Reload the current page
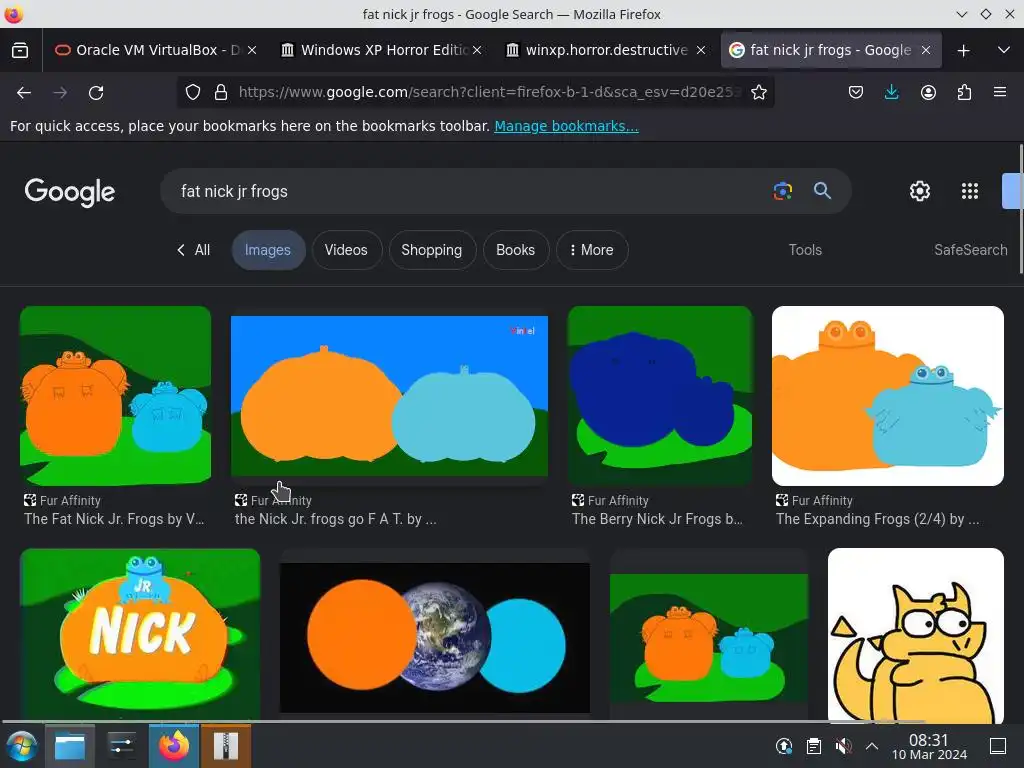Image resolution: width=1024 pixels, height=768 pixels. click(x=96, y=93)
